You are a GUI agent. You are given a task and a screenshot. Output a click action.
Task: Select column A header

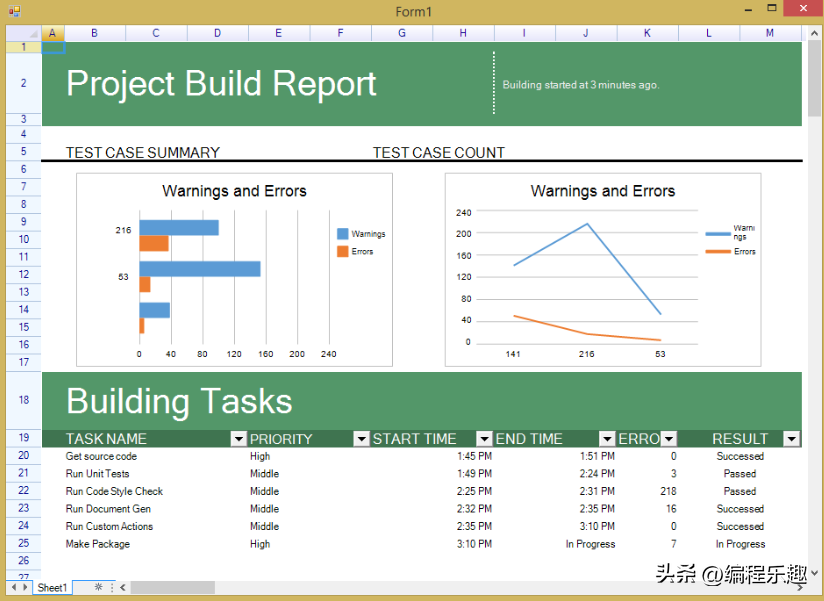[x=53, y=33]
